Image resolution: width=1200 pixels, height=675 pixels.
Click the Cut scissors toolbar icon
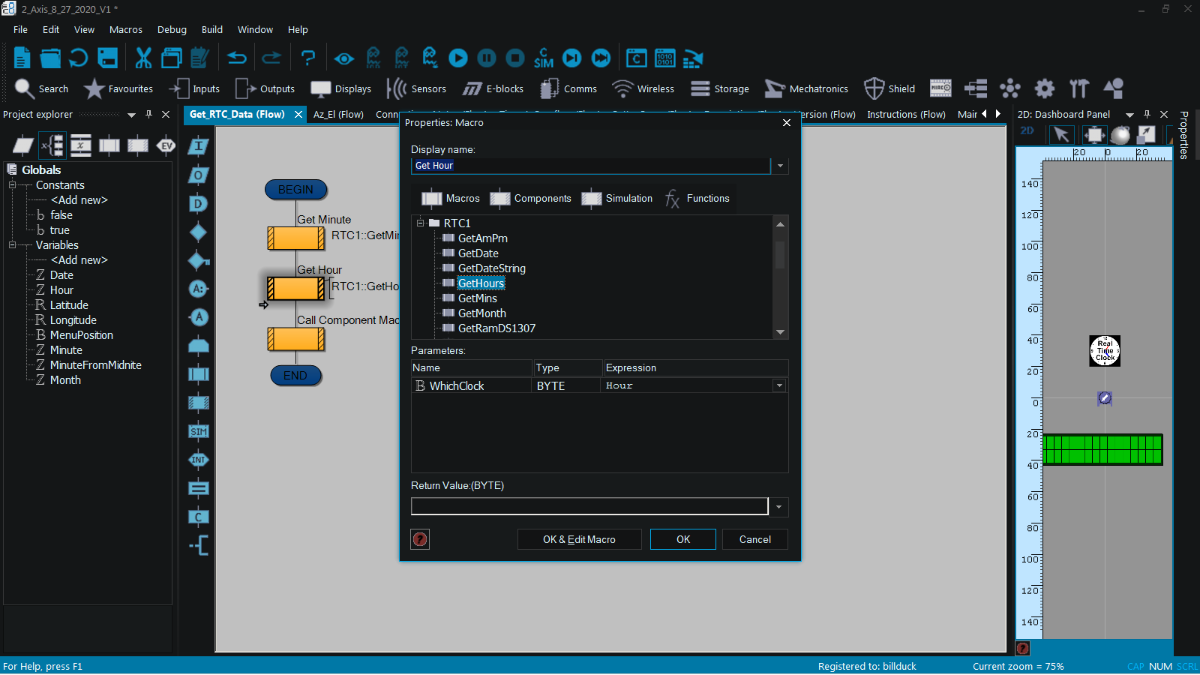click(143, 58)
